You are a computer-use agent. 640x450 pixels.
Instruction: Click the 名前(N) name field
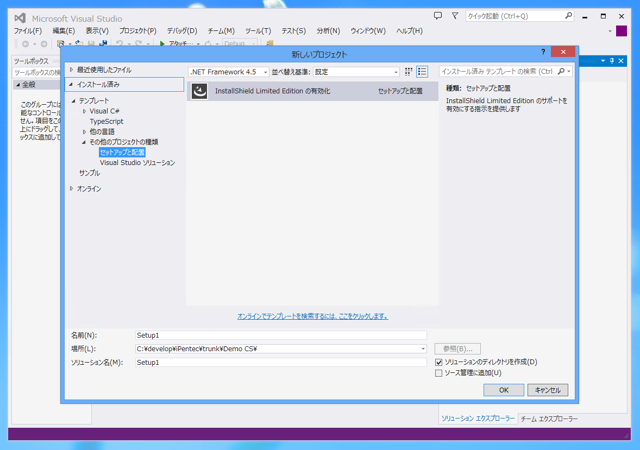[281, 335]
